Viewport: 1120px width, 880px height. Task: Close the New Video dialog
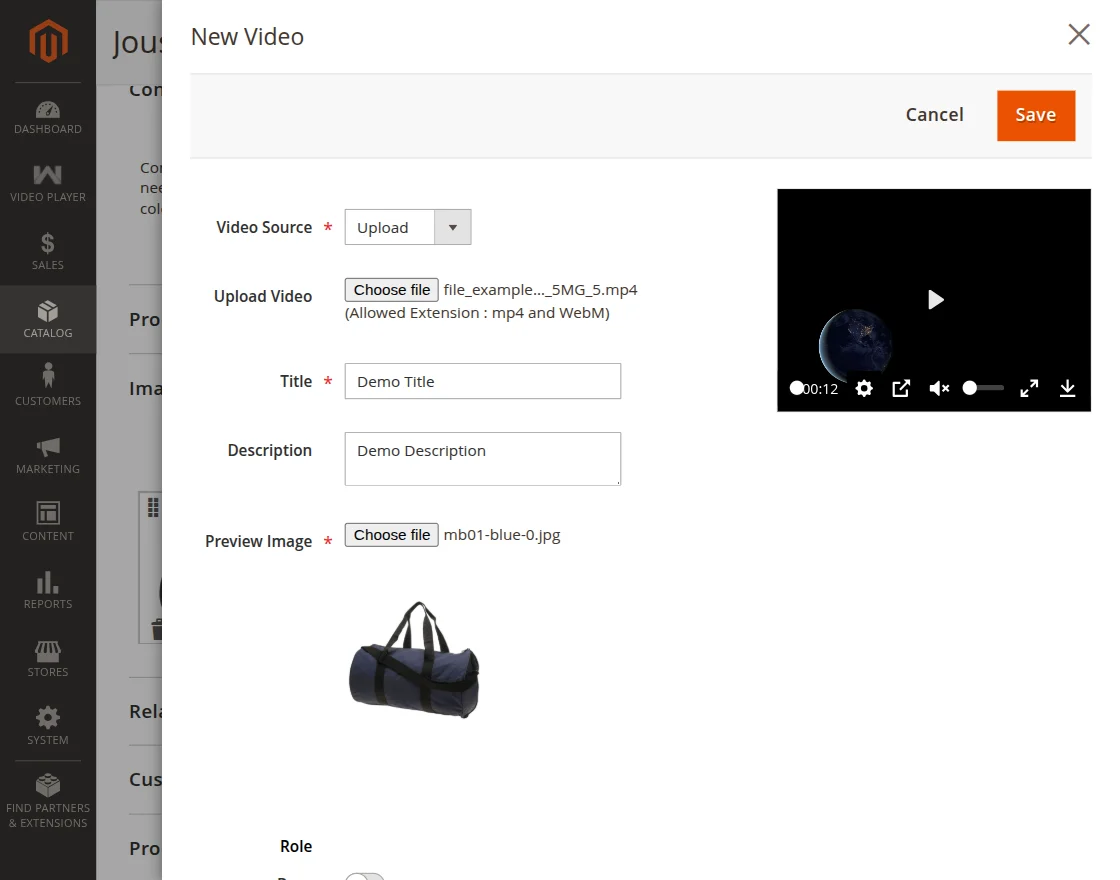[1079, 34]
